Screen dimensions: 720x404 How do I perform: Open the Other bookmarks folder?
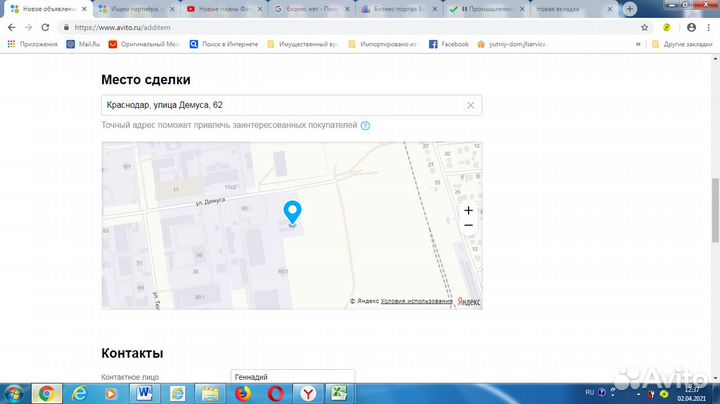click(x=682, y=44)
